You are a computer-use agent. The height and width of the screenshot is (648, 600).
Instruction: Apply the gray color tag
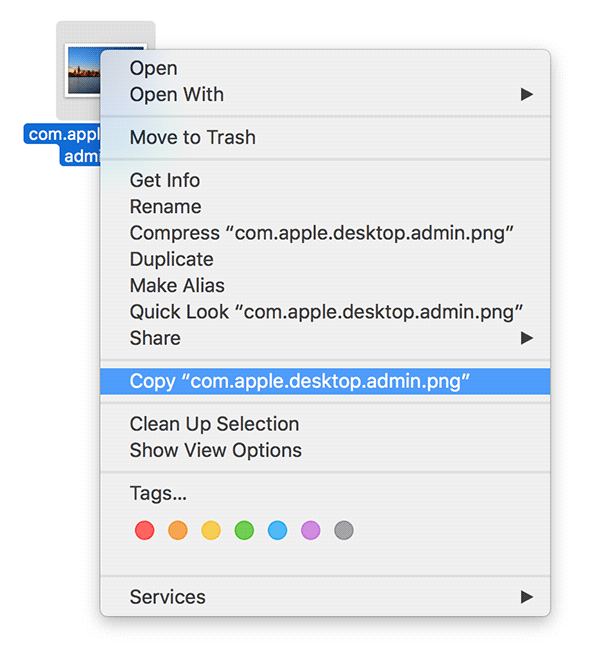pyautogui.click(x=344, y=530)
